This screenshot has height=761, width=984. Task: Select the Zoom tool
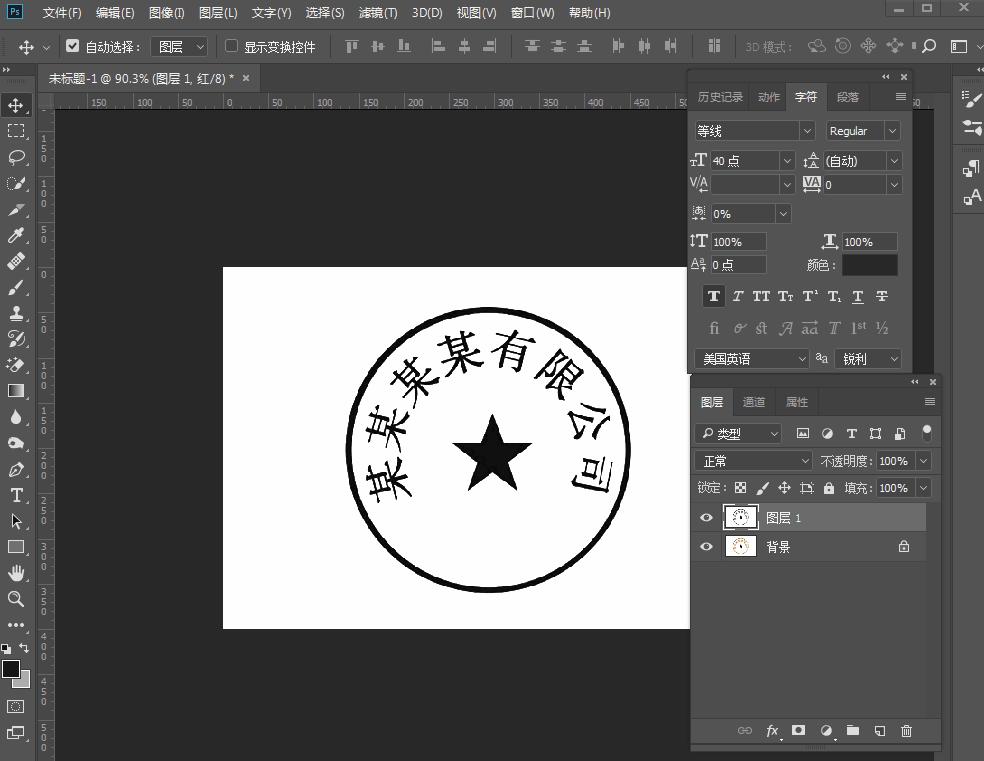[15, 599]
